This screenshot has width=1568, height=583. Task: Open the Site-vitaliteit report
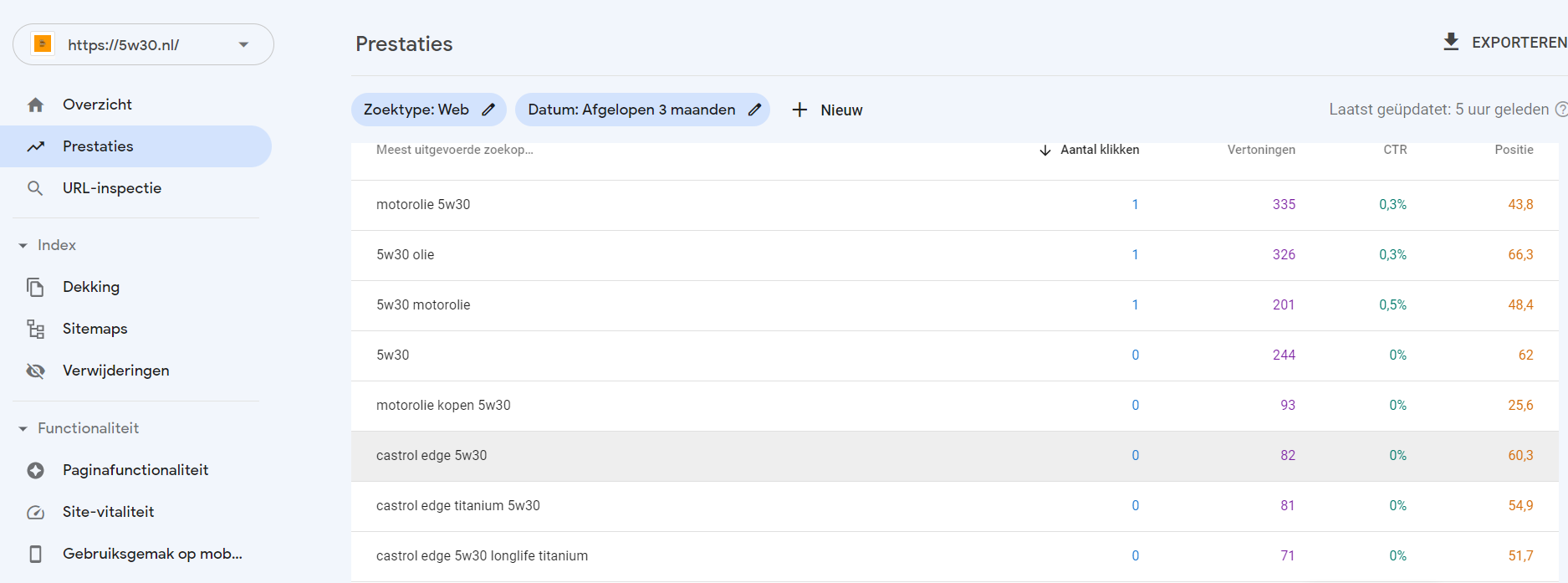[109, 512]
